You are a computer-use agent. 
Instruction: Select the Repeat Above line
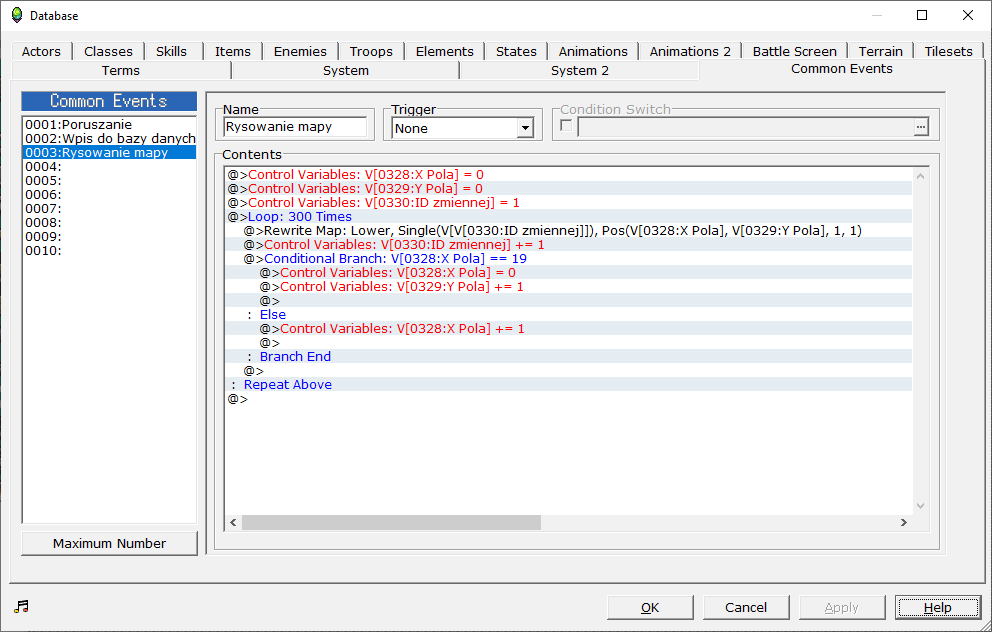point(569,385)
